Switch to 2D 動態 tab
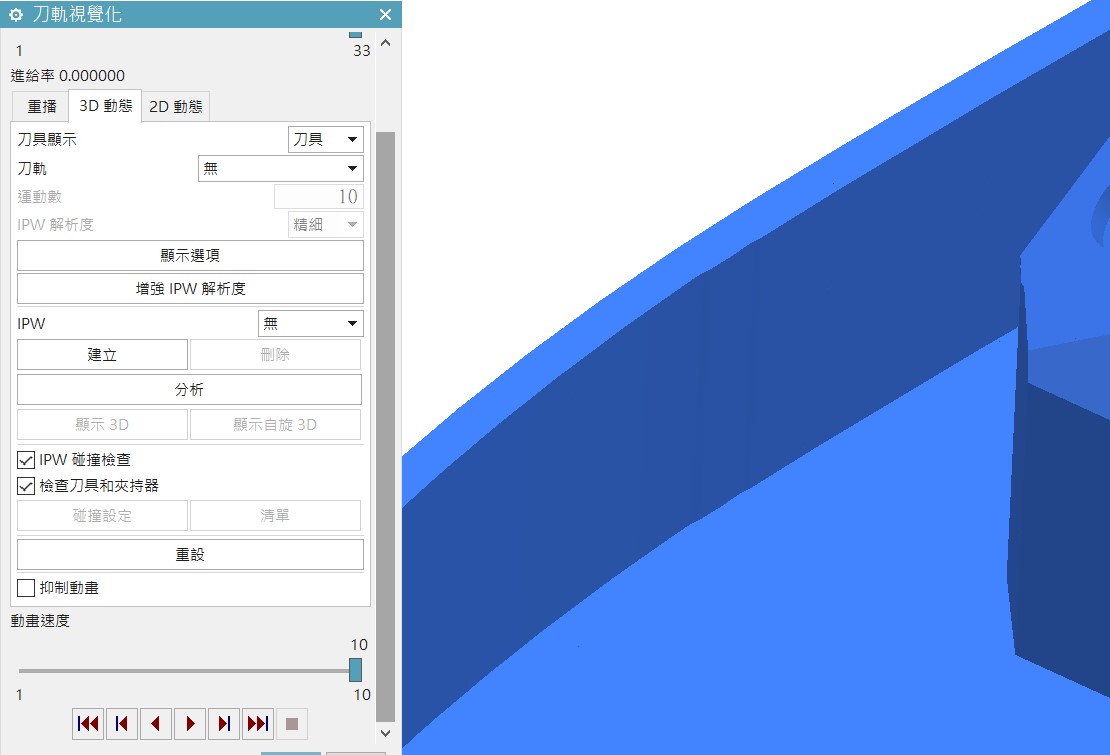 point(176,107)
